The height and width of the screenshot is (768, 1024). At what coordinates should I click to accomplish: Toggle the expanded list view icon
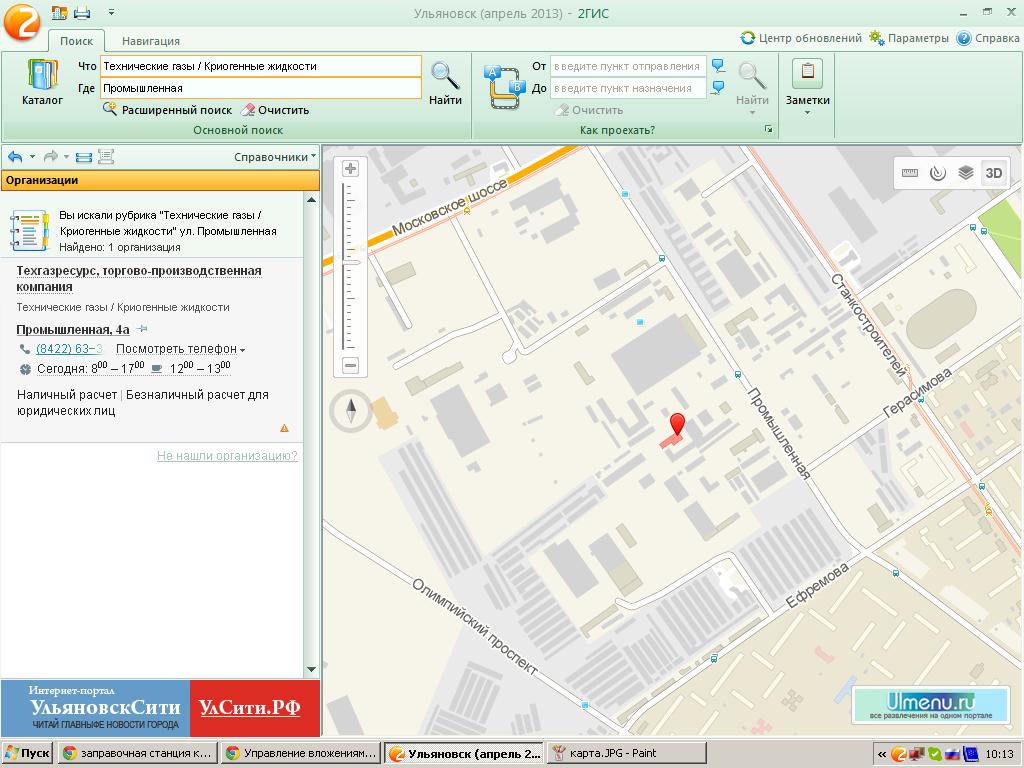[x=106, y=157]
